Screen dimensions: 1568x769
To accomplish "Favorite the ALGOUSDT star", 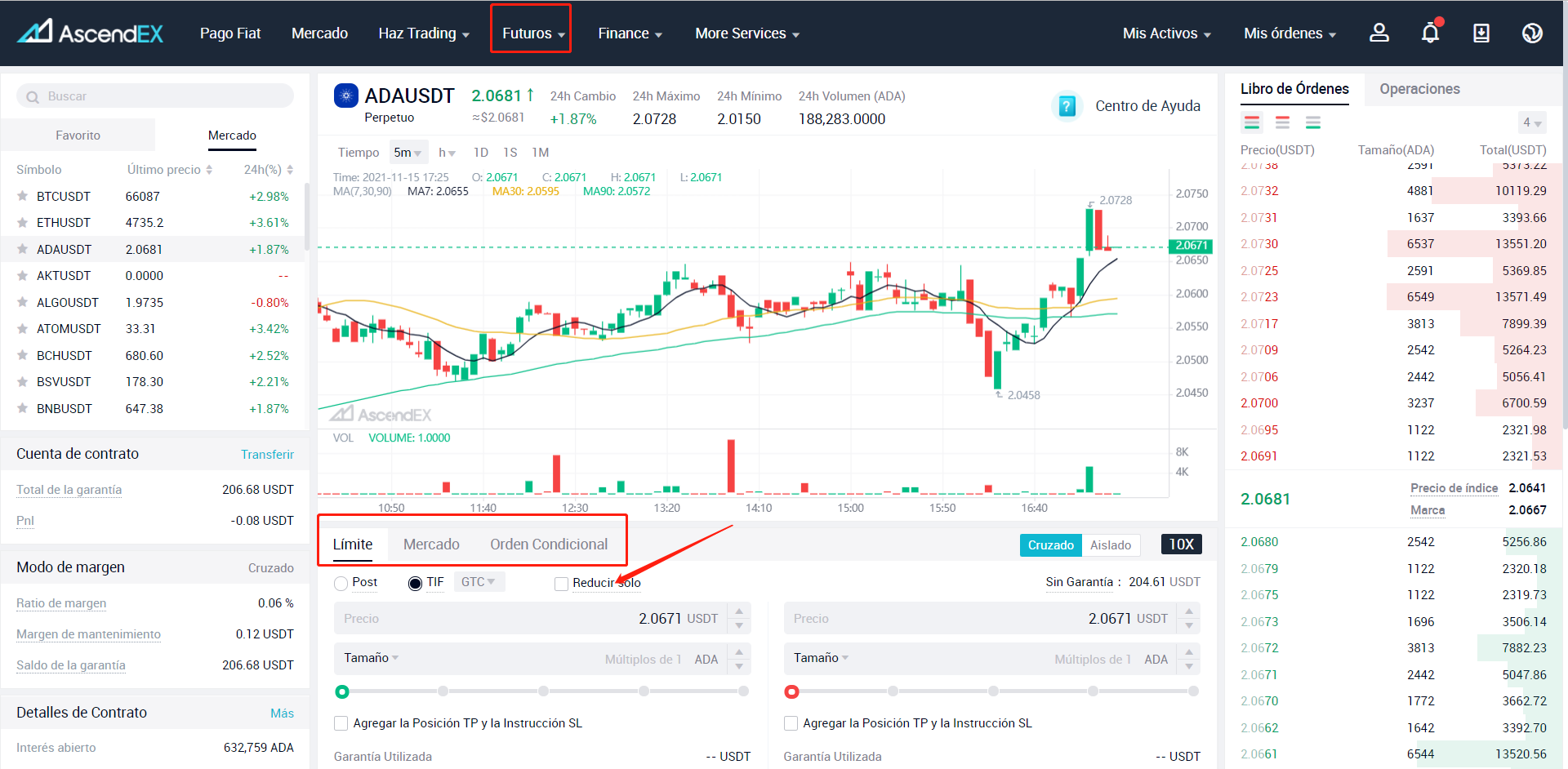I will click(x=23, y=302).
